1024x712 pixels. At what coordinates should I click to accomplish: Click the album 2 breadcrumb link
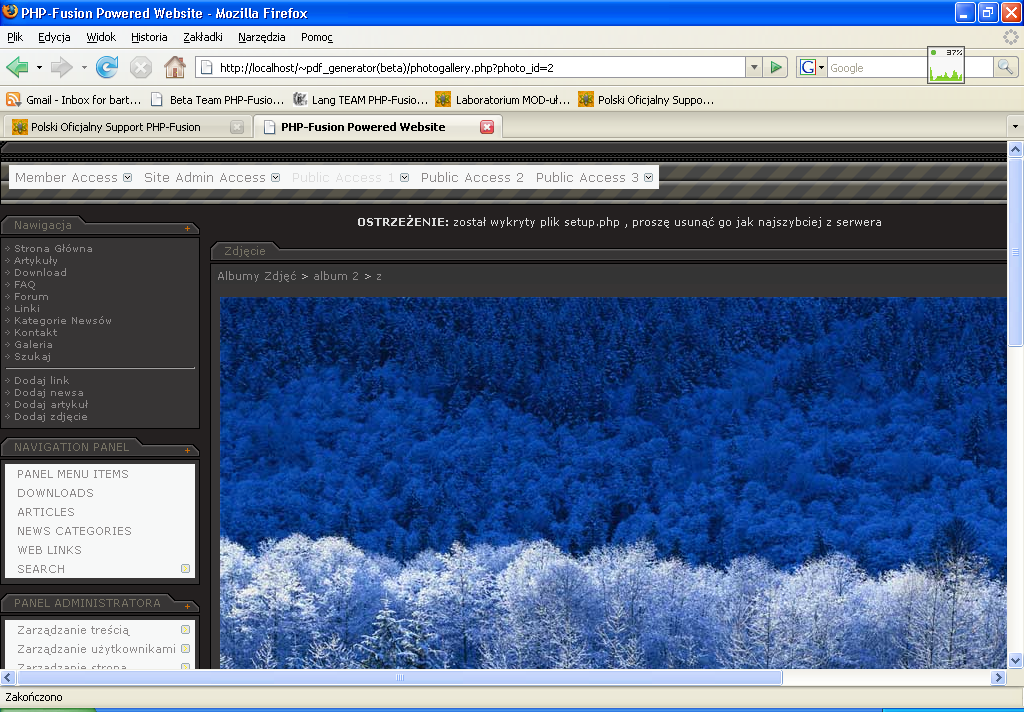(x=336, y=276)
